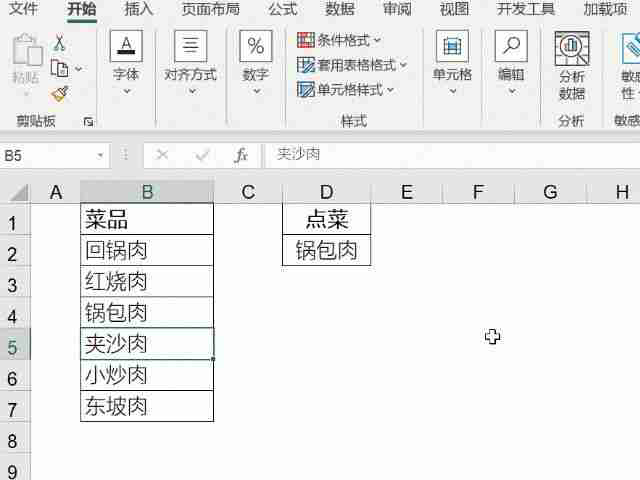Click the formula bar containing 夹沙肉
The image size is (640, 480).
point(452,155)
